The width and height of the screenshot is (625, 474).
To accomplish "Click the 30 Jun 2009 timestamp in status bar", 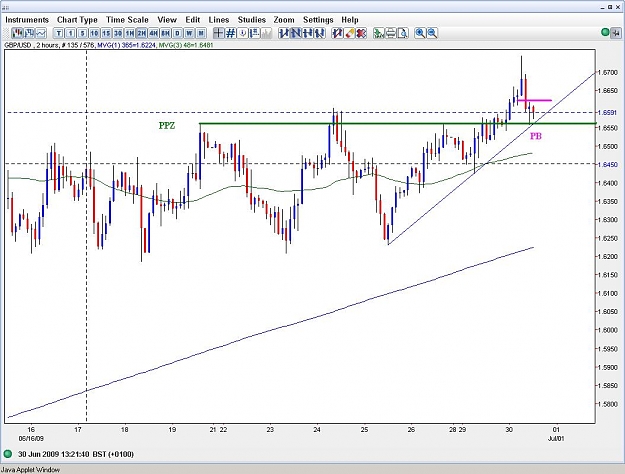I will [76, 454].
